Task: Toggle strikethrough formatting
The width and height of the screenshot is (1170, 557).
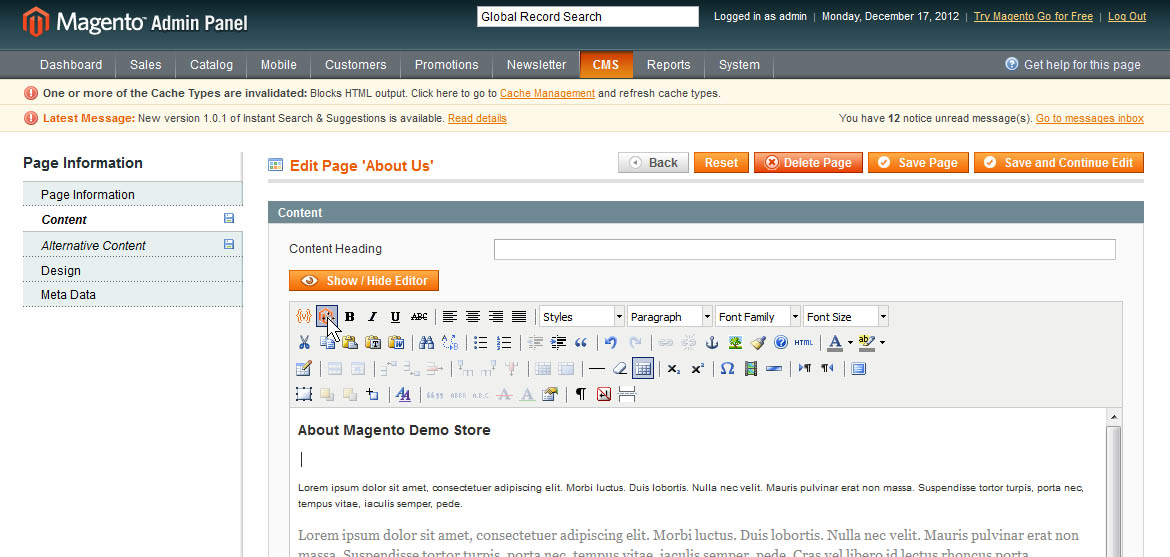Action: [x=419, y=317]
